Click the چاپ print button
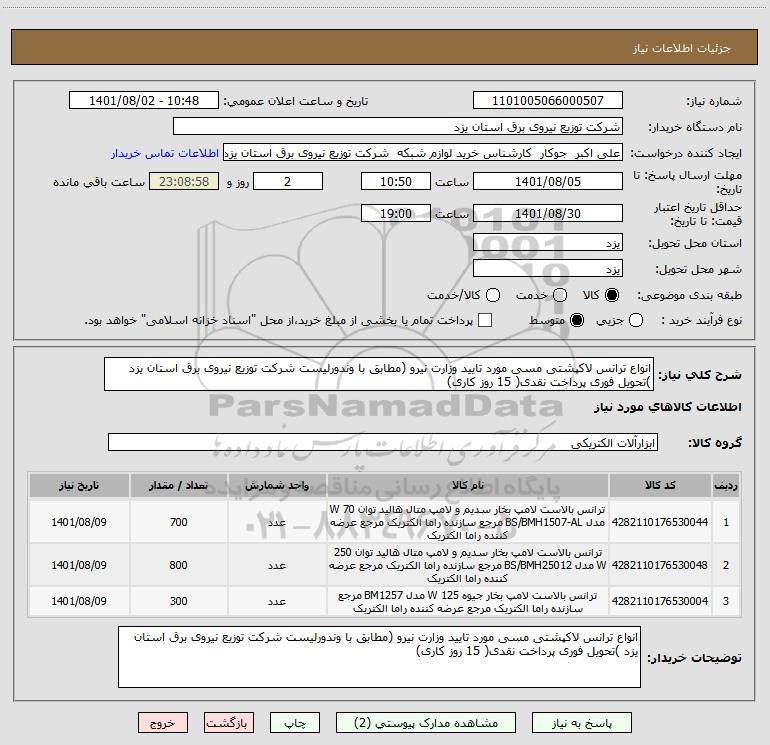 [295, 723]
